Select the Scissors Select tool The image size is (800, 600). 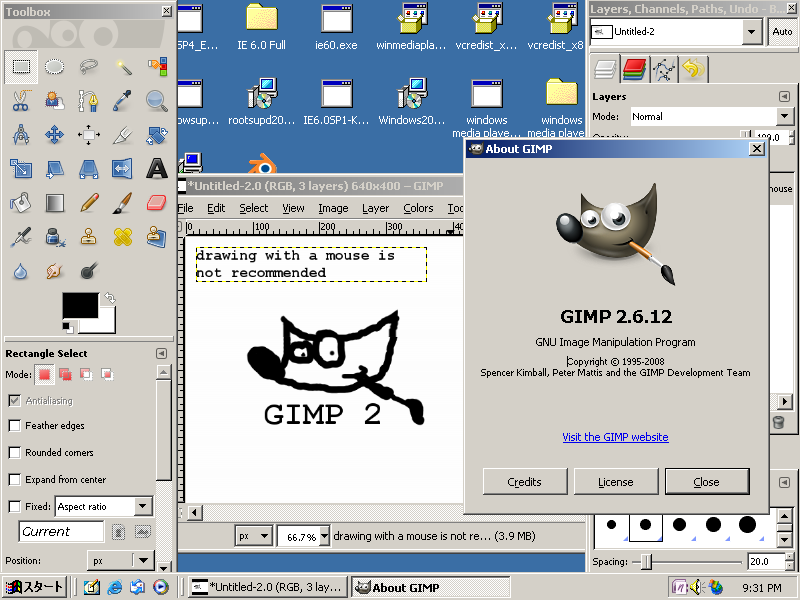point(21,101)
